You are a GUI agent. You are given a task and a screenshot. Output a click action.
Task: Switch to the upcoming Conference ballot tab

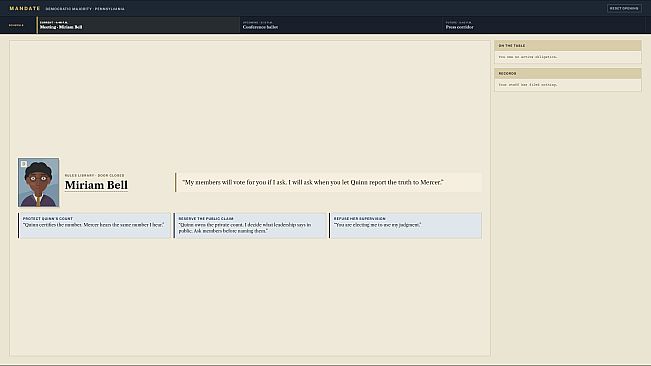(341, 25)
